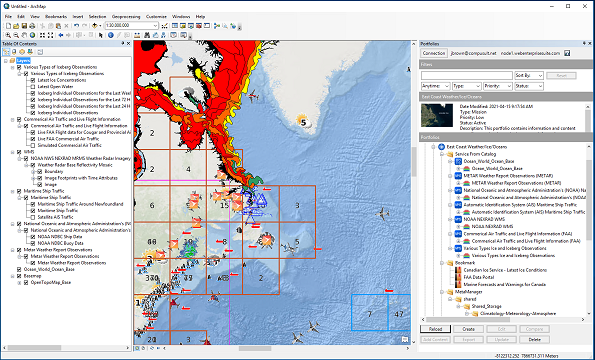
Task: Open the Priority filter dropdown
Action: pyautogui.click(x=498, y=86)
